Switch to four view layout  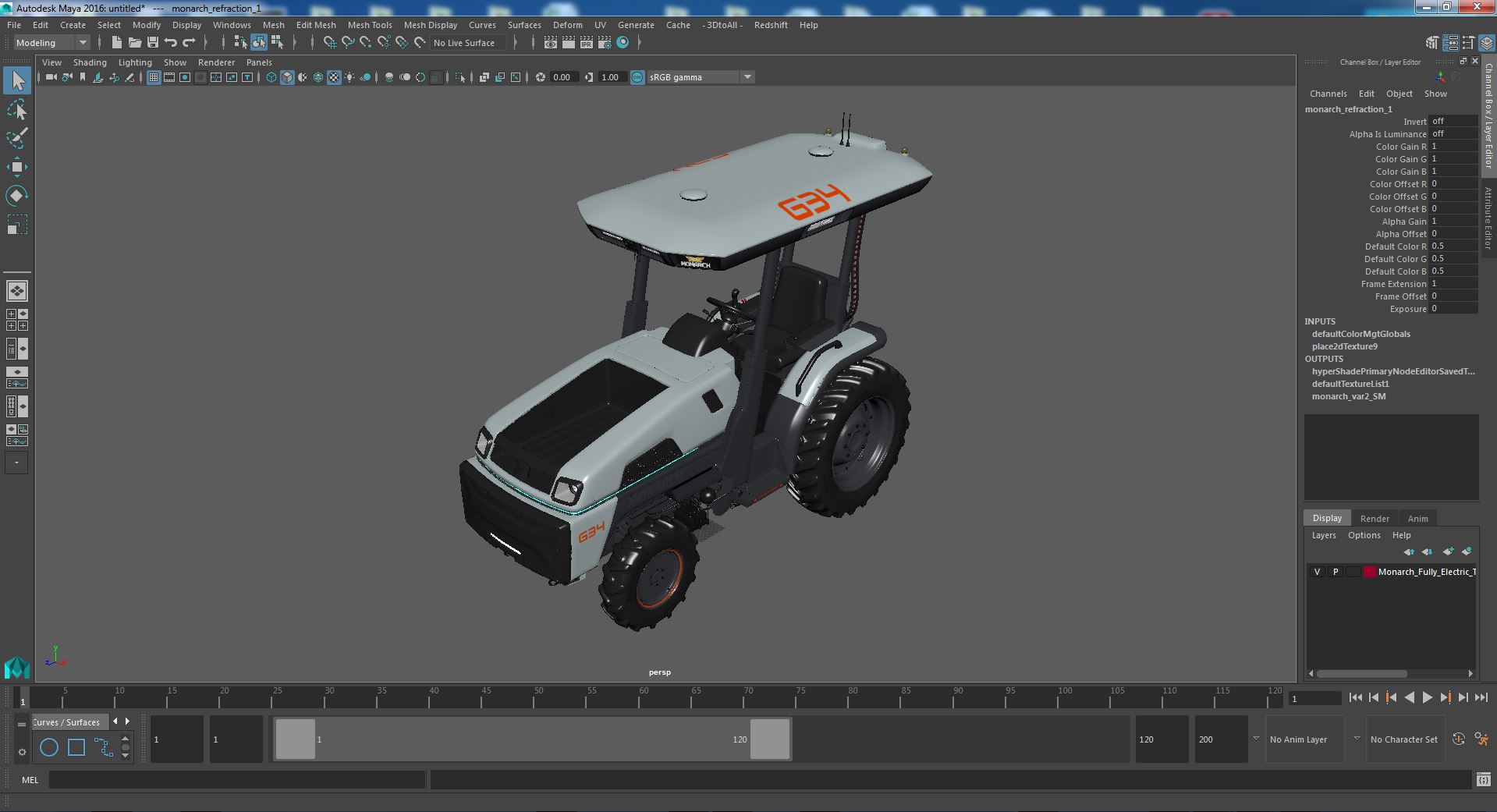coord(17,320)
